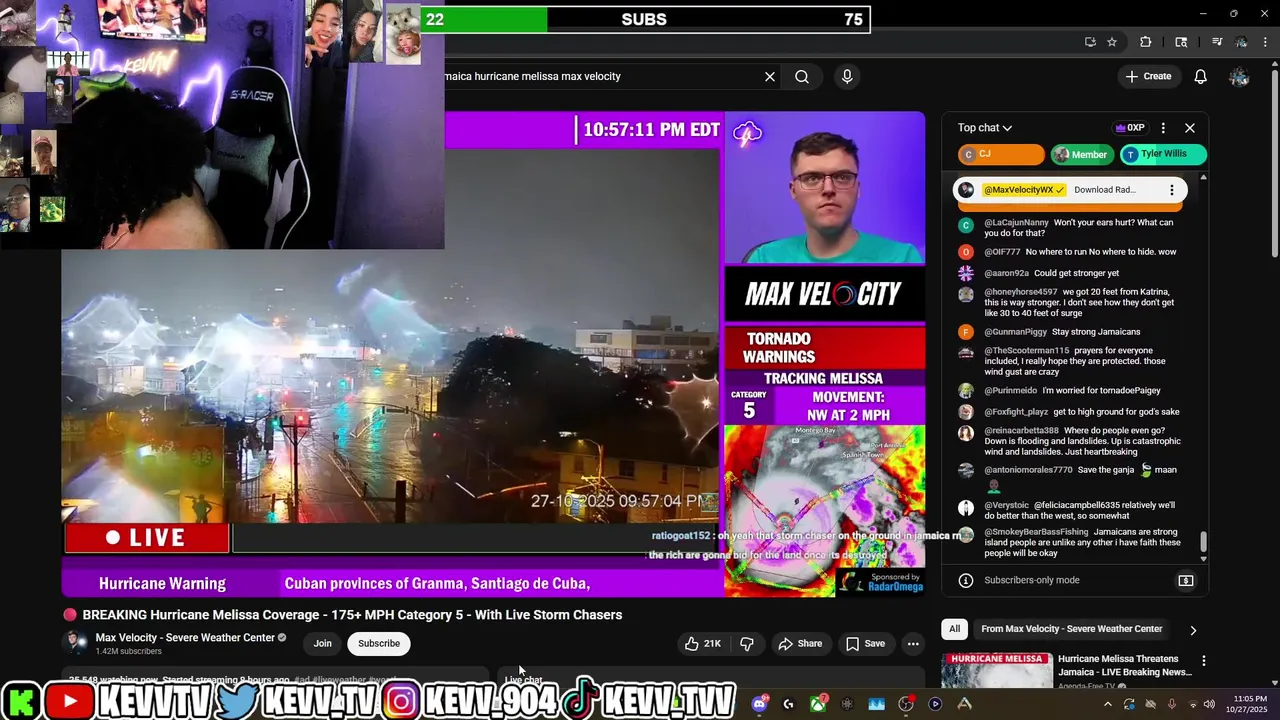Click the search magnifier button
The height and width of the screenshot is (720, 1280).
coord(802,77)
